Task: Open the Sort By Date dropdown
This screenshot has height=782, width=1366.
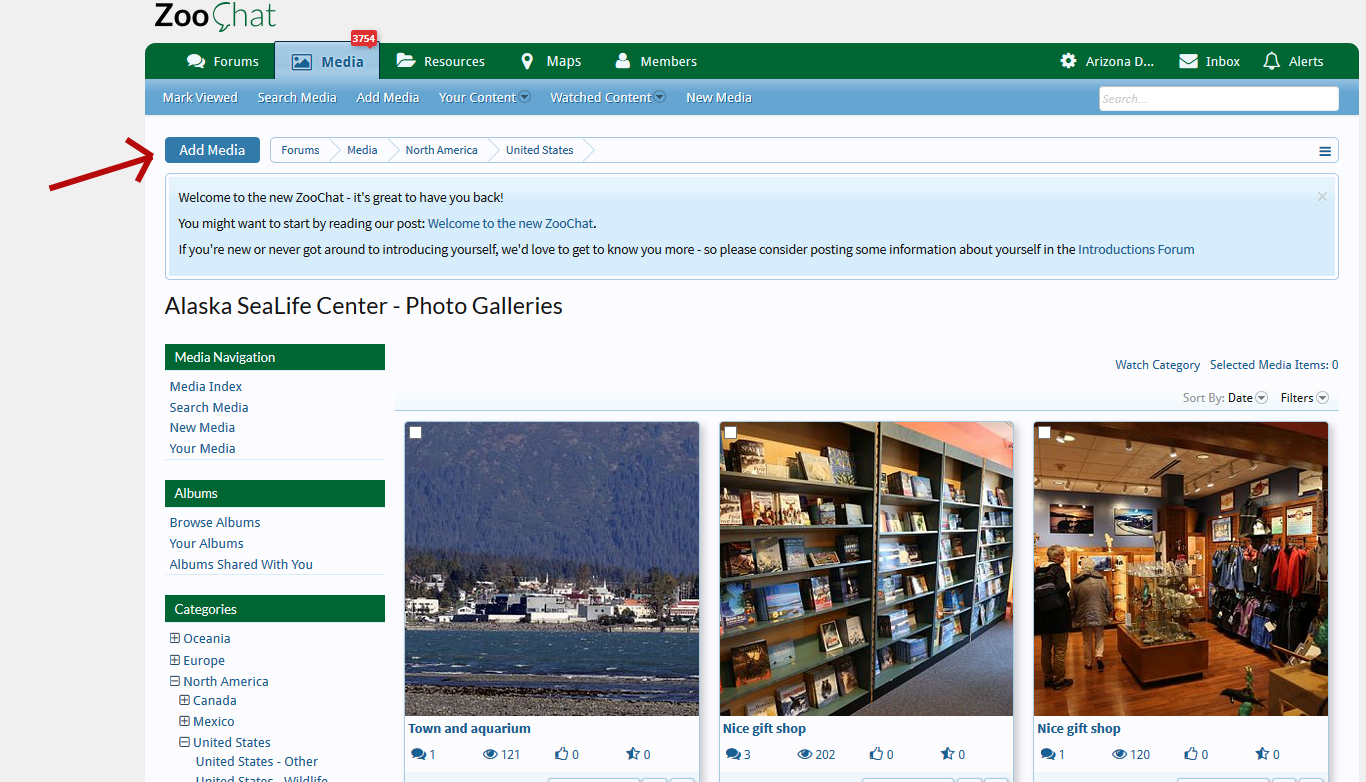Action: pos(1247,398)
